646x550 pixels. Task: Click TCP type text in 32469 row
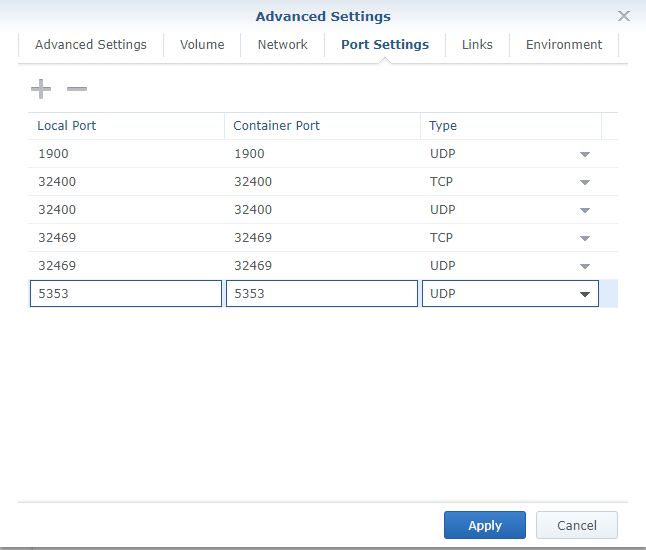tap(441, 238)
